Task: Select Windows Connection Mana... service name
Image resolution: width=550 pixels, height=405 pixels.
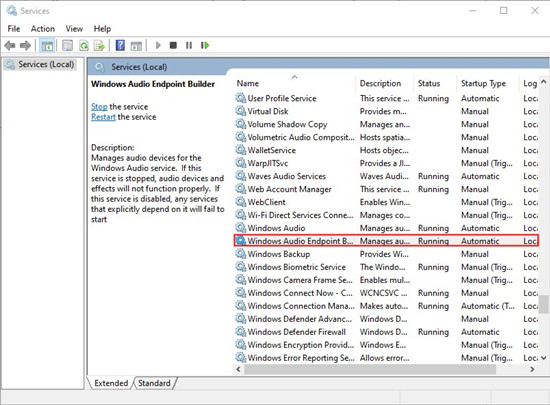Action: (x=301, y=306)
